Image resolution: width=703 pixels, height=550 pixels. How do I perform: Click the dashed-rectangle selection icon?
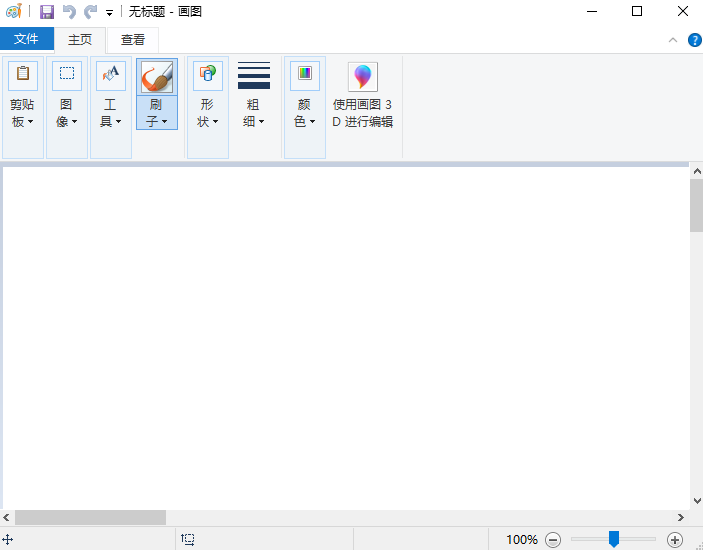pyautogui.click(x=67, y=75)
